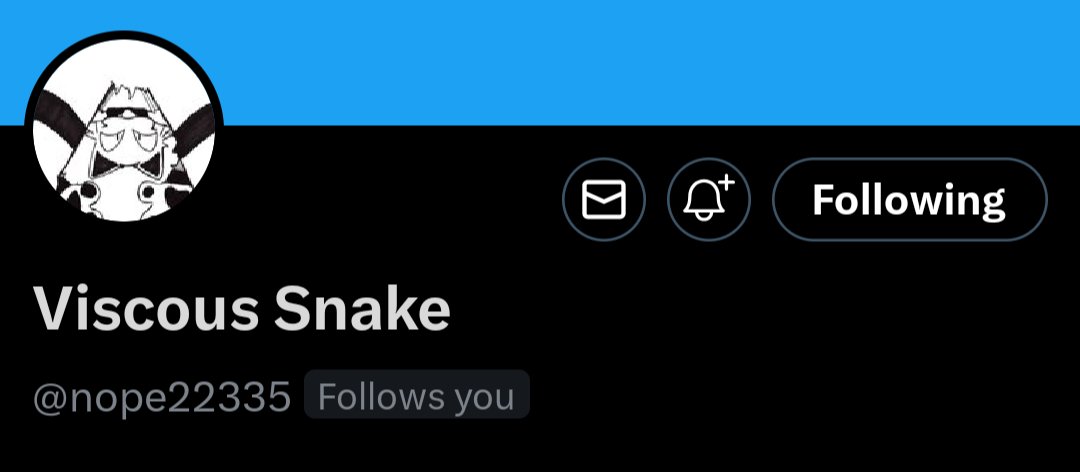Click the @nope22335 handle
1080x472 pixels.
click(162, 397)
